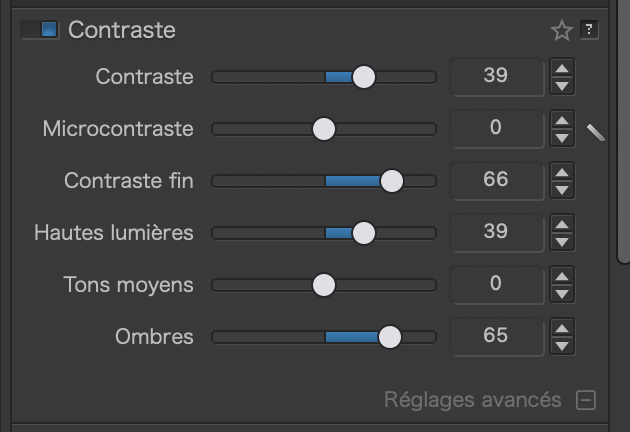Increase Hautes lumières with up arrow

[x=563, y=224]
